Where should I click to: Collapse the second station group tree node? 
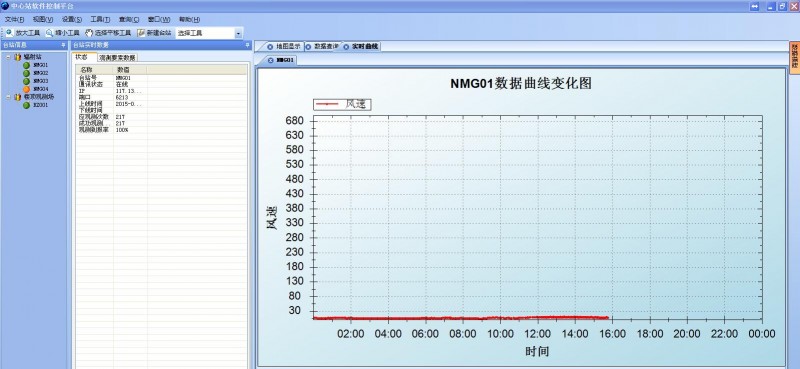[x=8, y=97]
